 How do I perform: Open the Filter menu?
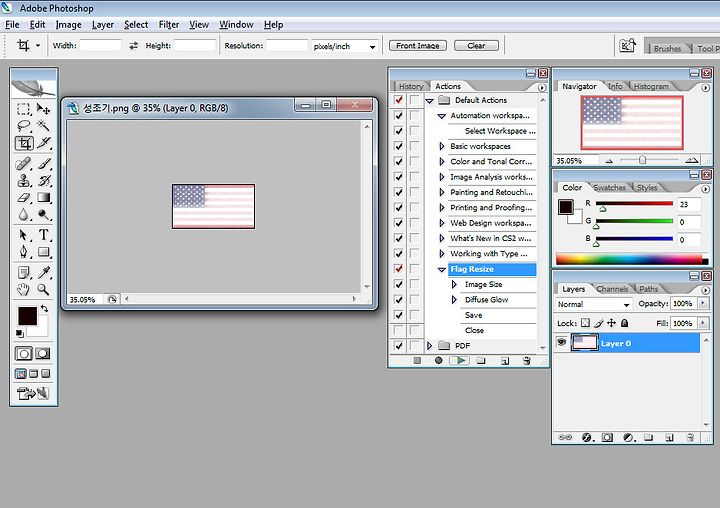169,25
